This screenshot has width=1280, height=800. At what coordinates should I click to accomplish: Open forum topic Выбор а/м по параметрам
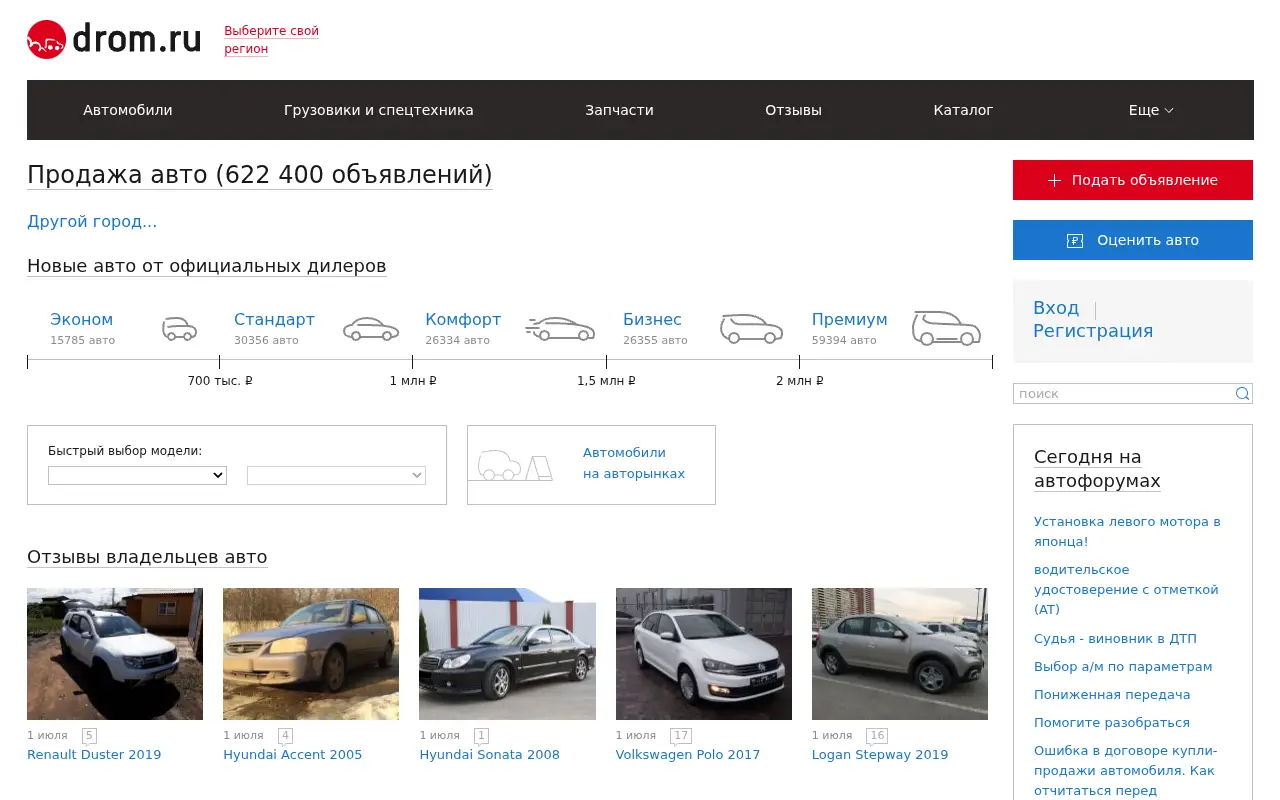click(1123, 667)
